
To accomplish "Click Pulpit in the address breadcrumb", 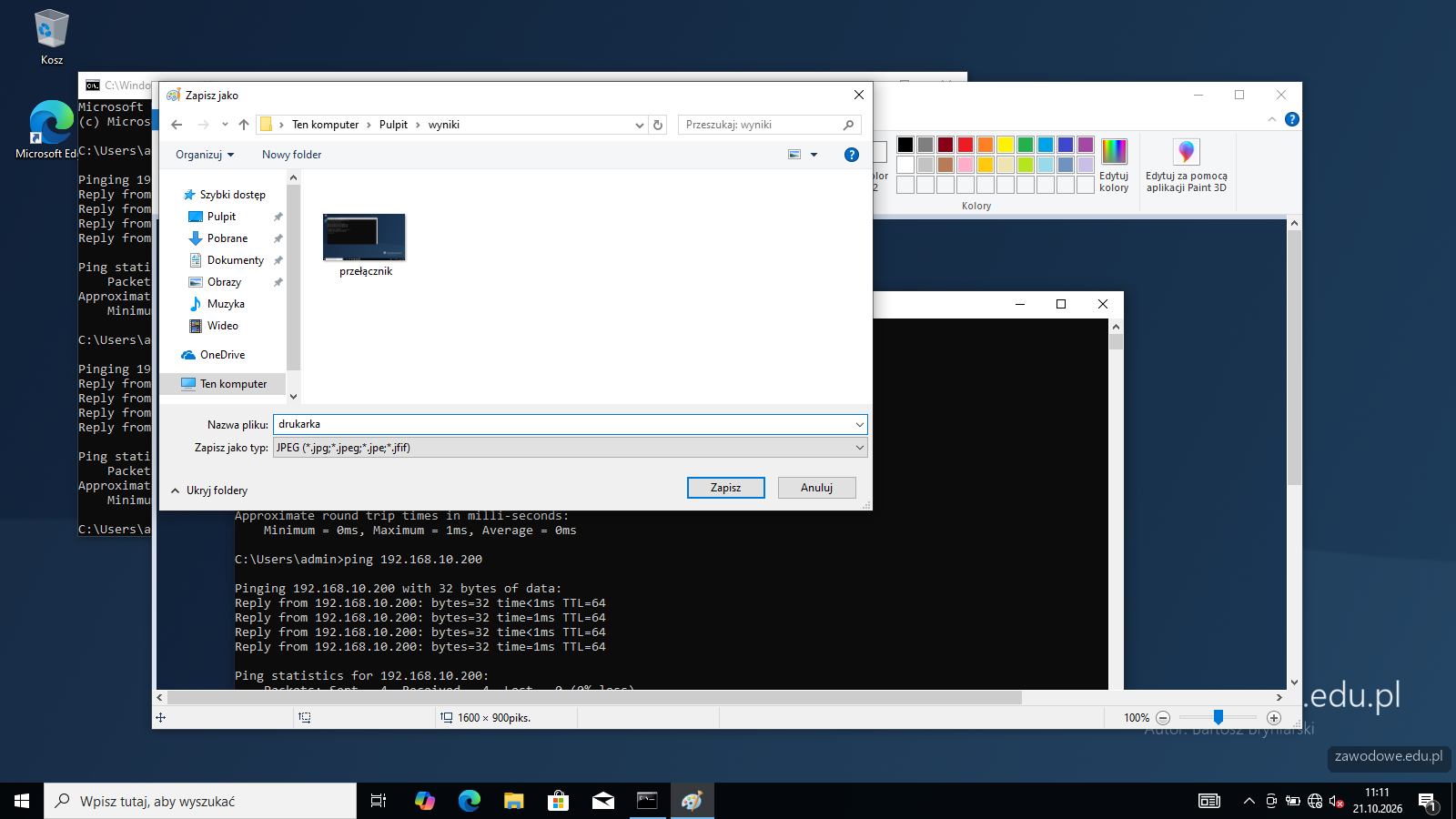I will (393, 125).
